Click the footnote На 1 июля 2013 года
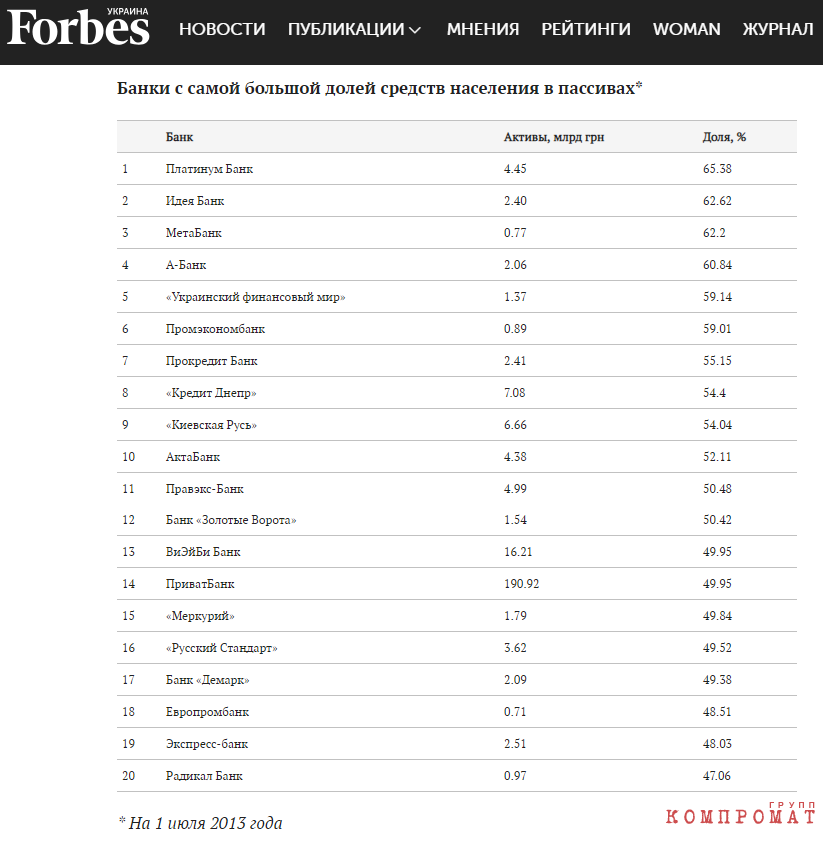Screen dimensions: 826x844 pos(200,824)
